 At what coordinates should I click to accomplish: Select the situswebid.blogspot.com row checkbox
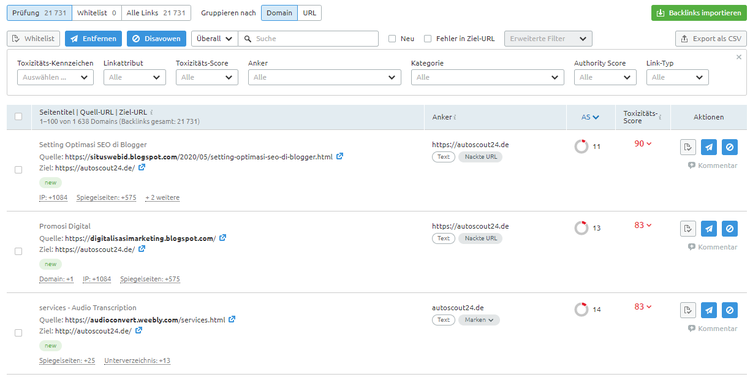[x=18, y=170]
